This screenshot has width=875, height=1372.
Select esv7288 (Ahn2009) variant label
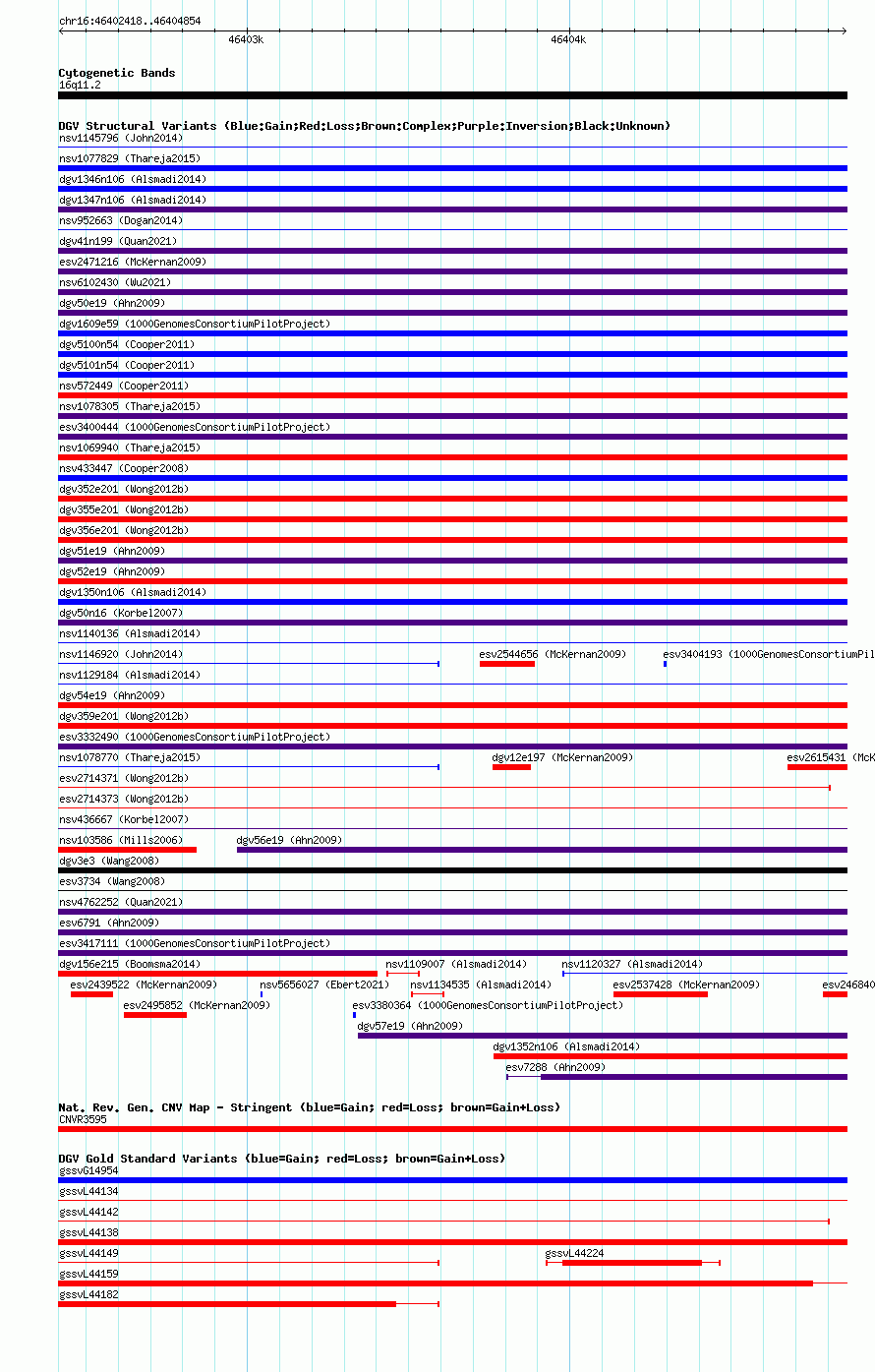click(x=556, y=1067)
